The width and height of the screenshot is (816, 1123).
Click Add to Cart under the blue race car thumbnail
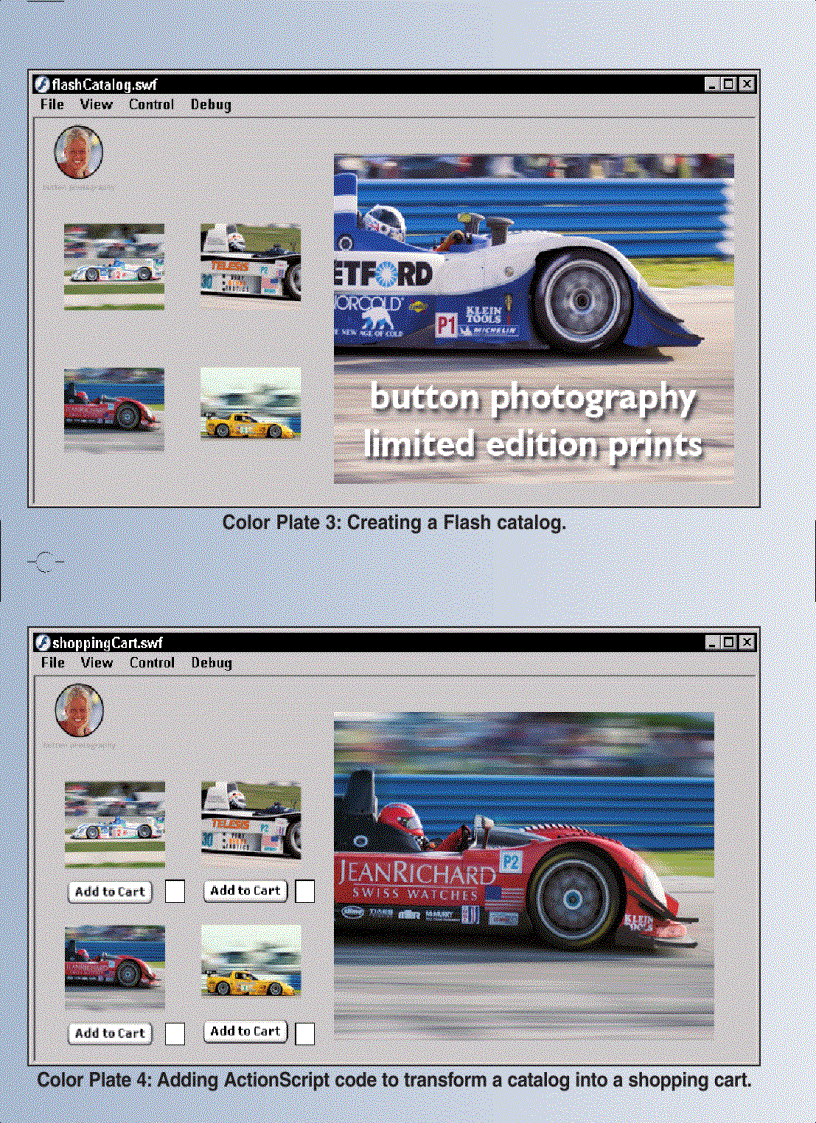coord(109,891)
